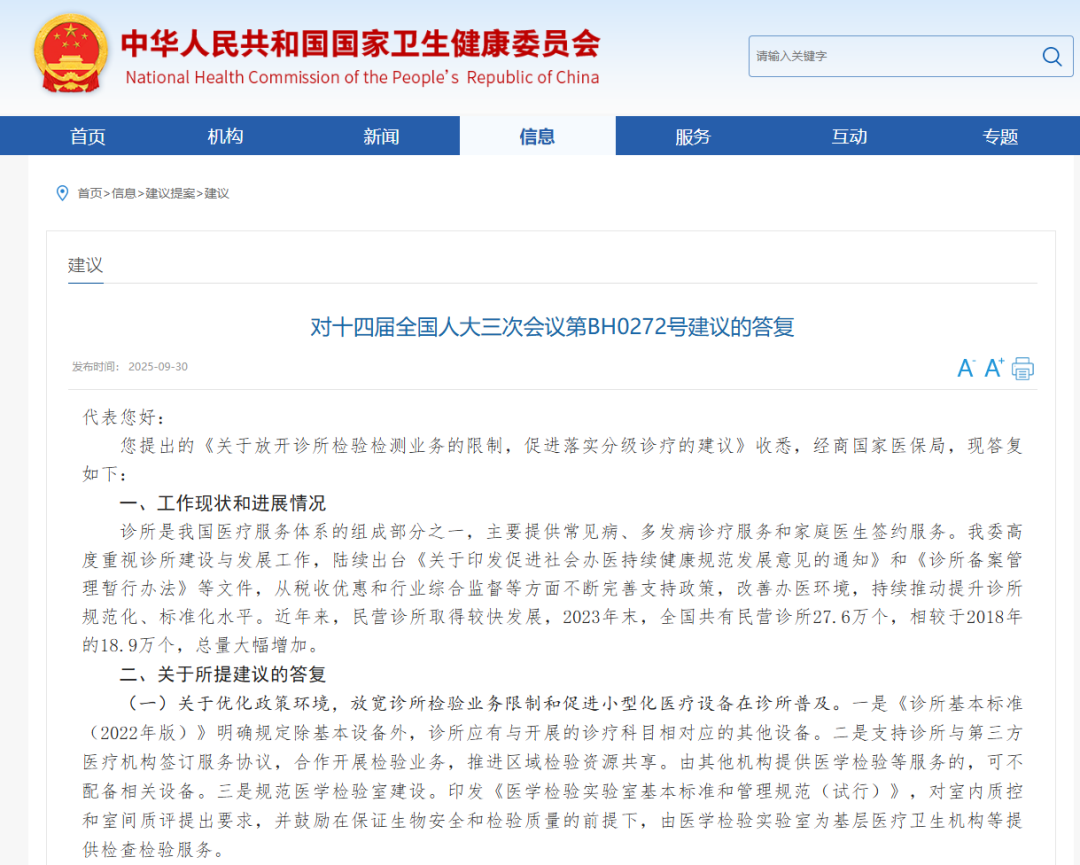Click the print icon to print the article
This screenshot has height=865, width=1080.
(x=1022, y=369)
